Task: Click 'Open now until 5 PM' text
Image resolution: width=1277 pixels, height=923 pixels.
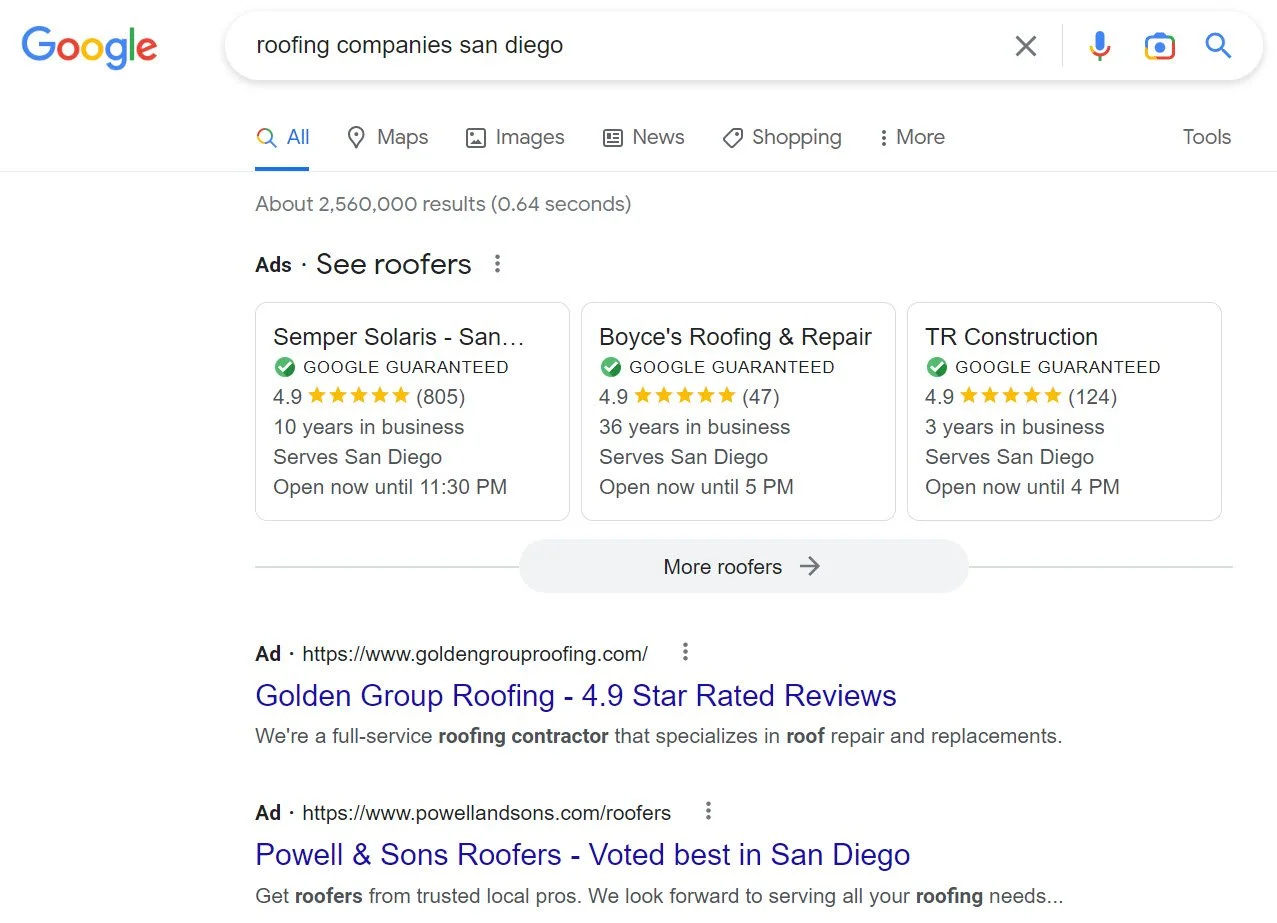Action: tap(696, 487)
